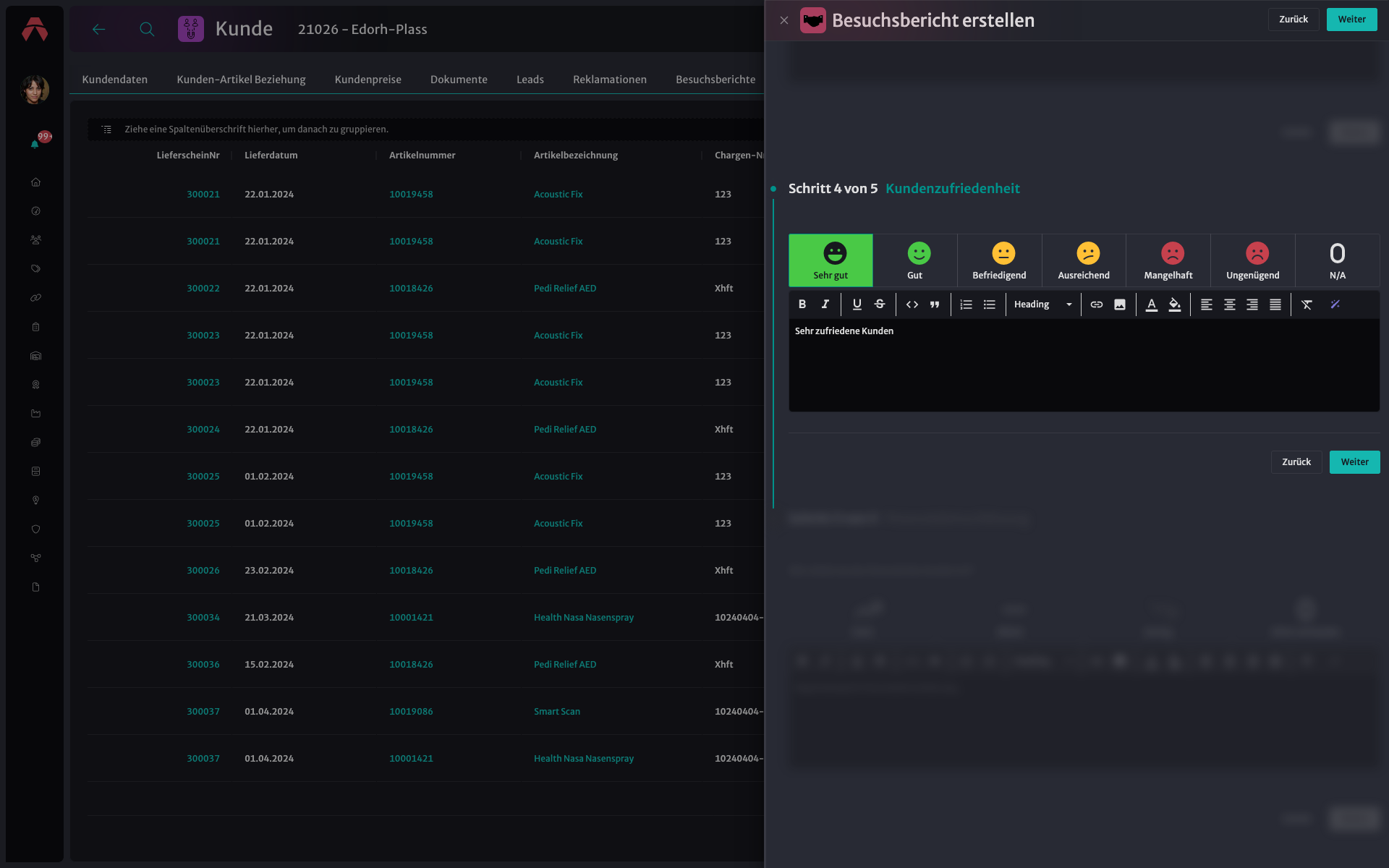
Task: Open delivery note link 300022
Action: 203,288
